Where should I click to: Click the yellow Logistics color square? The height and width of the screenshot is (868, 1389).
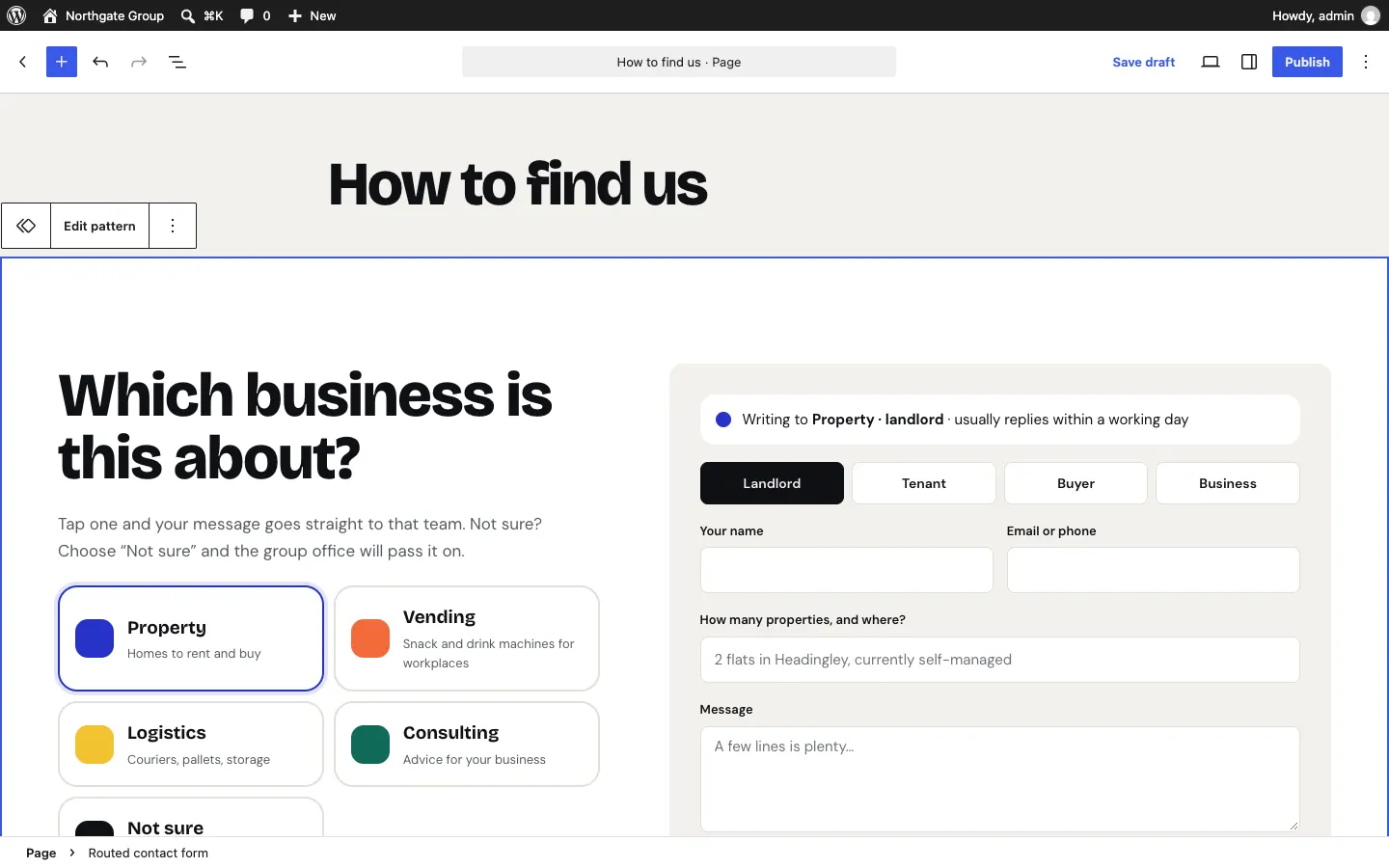point(95,745)
